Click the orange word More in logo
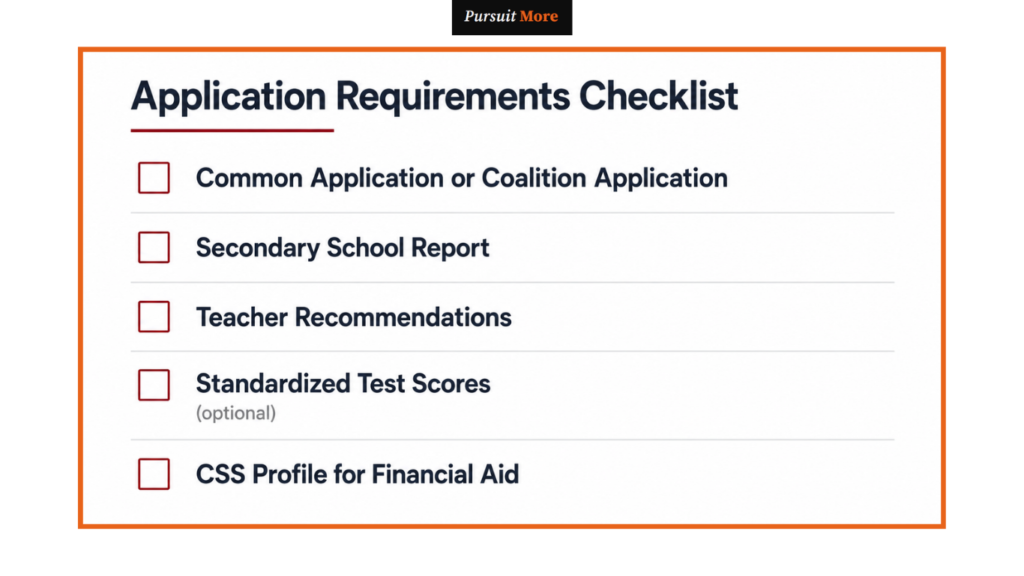Viewport: 1024px width, 576px height. [539, 16]
